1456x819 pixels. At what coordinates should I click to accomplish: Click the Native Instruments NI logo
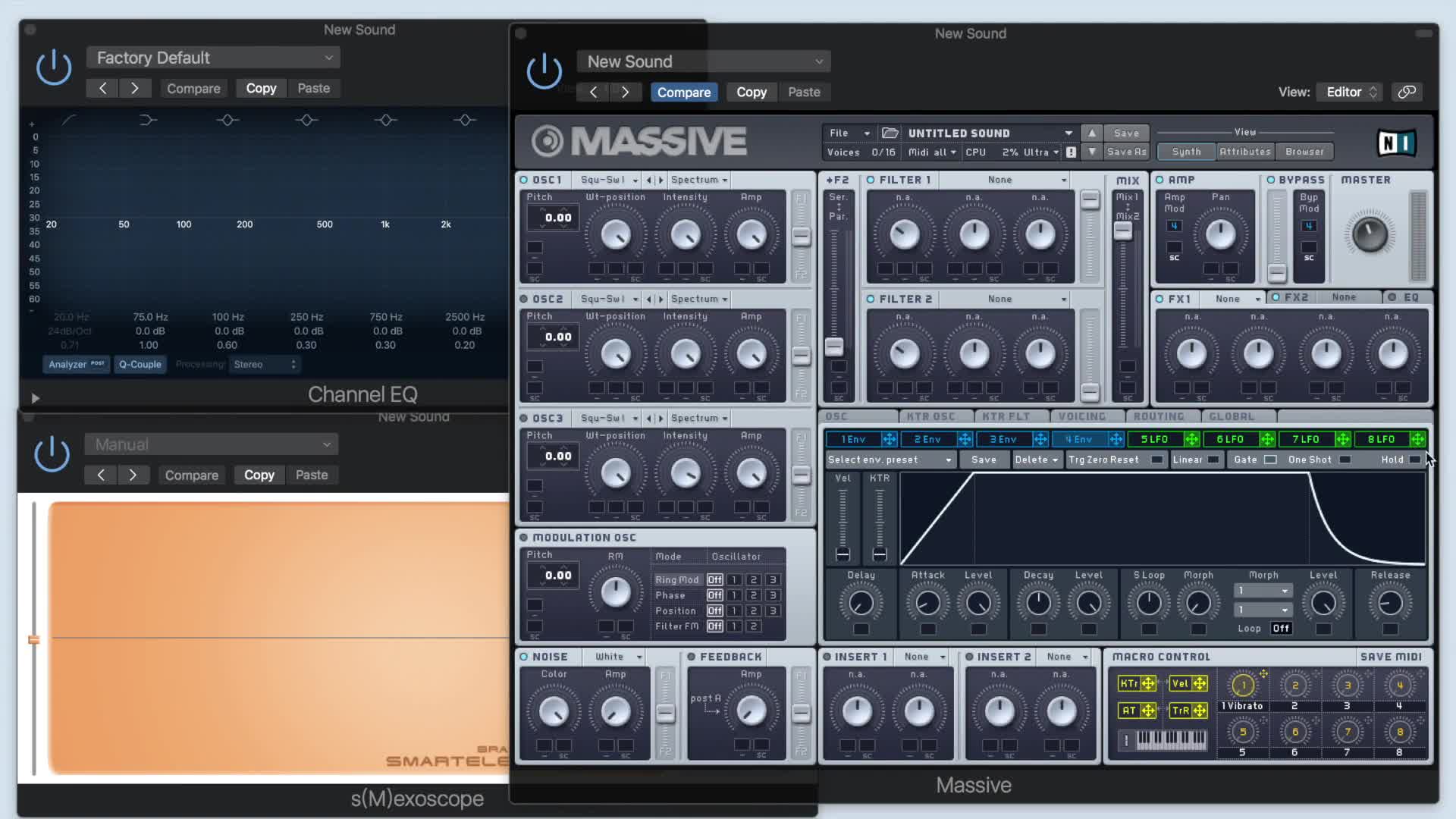[1396, 143]
